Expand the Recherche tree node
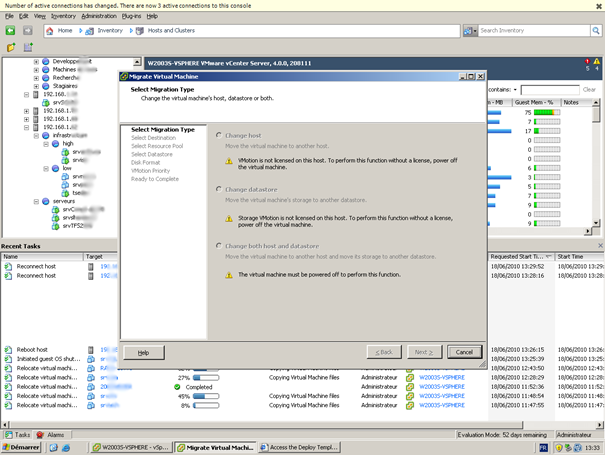This screenshot has width=605, height=455. (36, 78)
